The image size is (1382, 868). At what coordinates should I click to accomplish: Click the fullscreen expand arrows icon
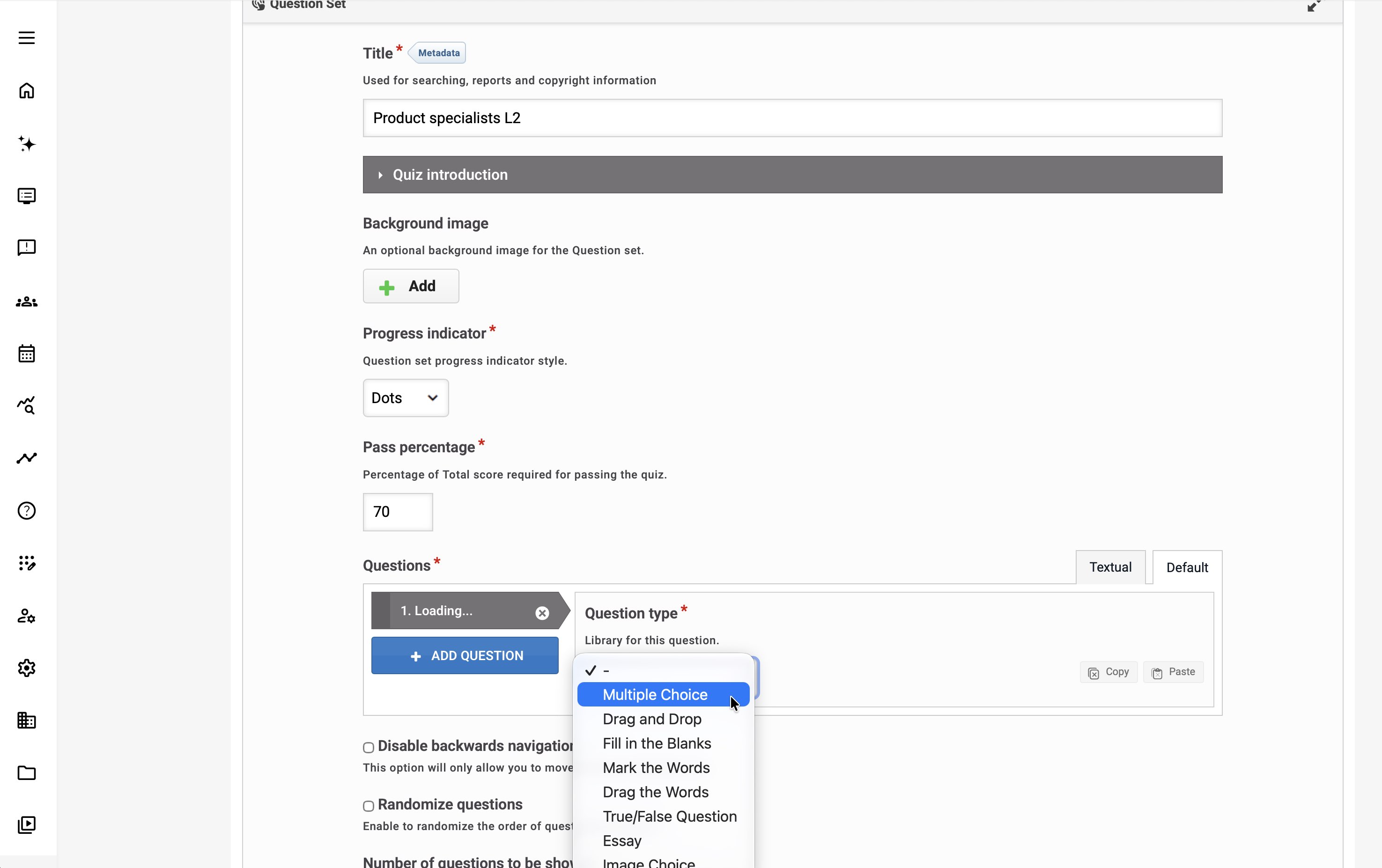(x=1314, y=6)
